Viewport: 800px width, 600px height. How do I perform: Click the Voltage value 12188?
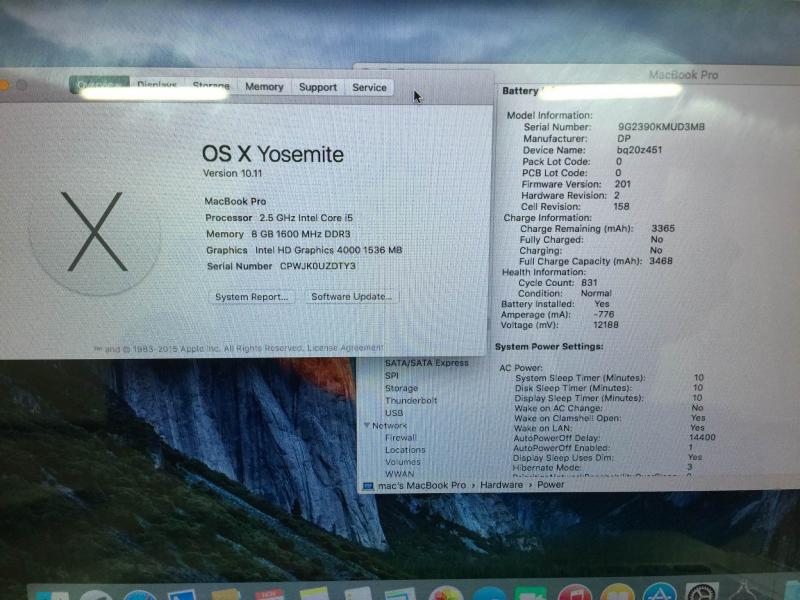coord(606,325)
